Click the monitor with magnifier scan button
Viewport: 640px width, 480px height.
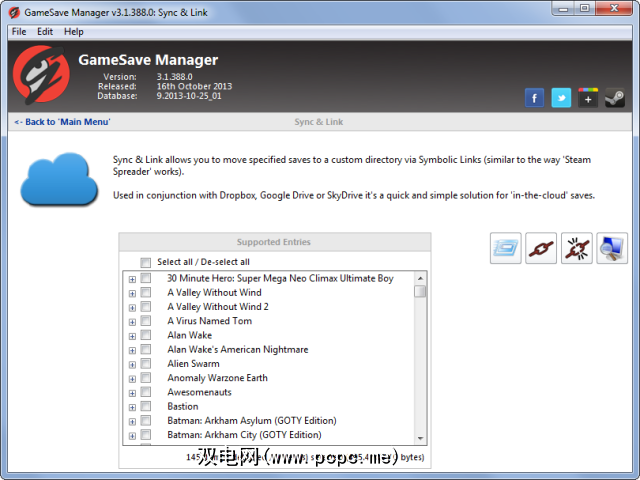tap(612, 248)
